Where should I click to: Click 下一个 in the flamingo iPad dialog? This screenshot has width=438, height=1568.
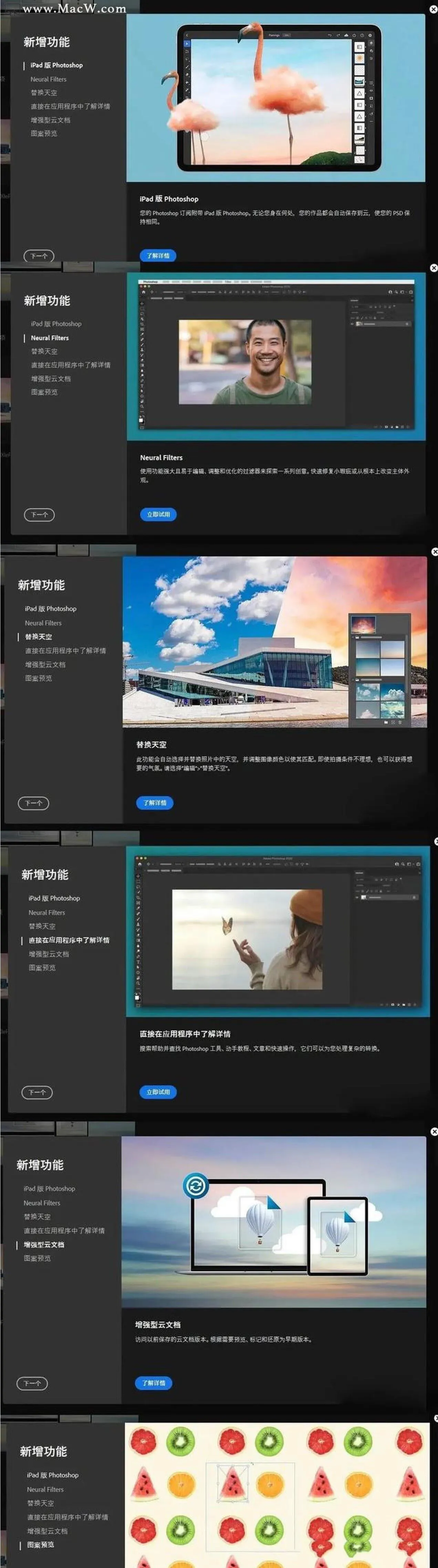point(39,256)
